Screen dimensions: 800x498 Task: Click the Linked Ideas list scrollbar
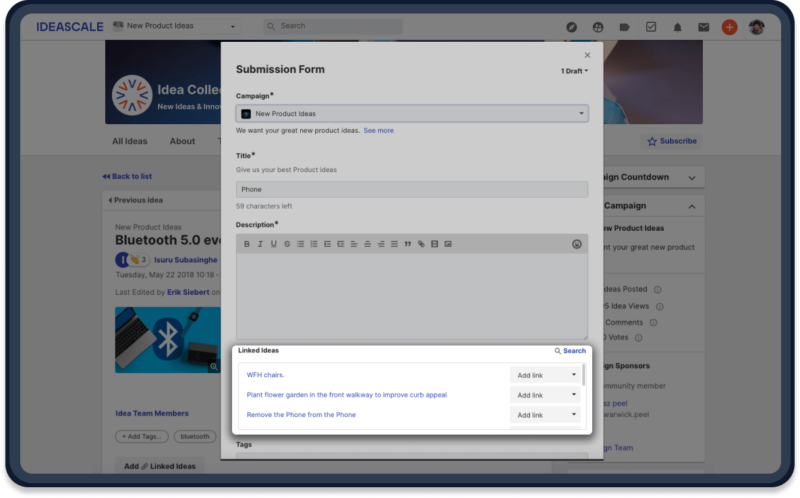click(584, 378)
